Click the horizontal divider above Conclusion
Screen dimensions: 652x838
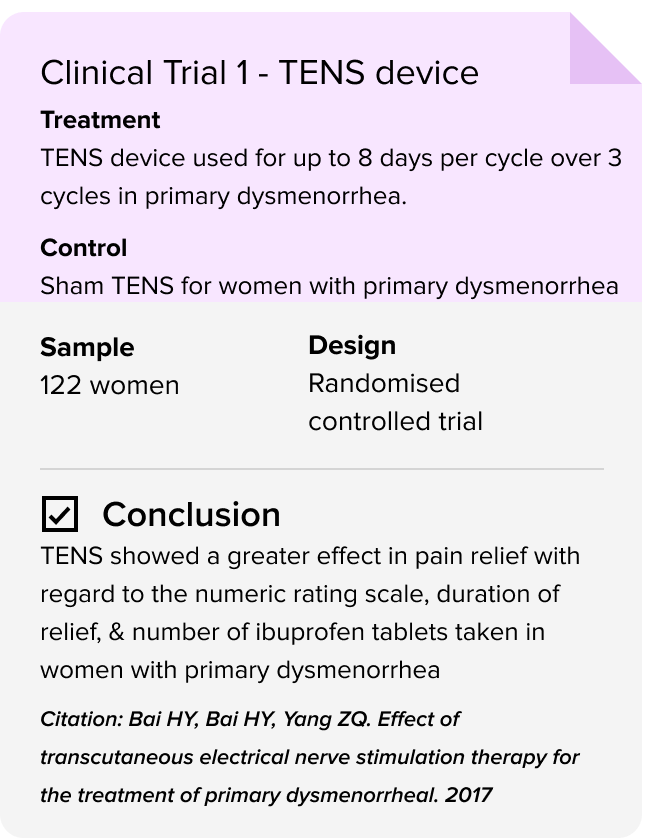(x=322, y=469)
